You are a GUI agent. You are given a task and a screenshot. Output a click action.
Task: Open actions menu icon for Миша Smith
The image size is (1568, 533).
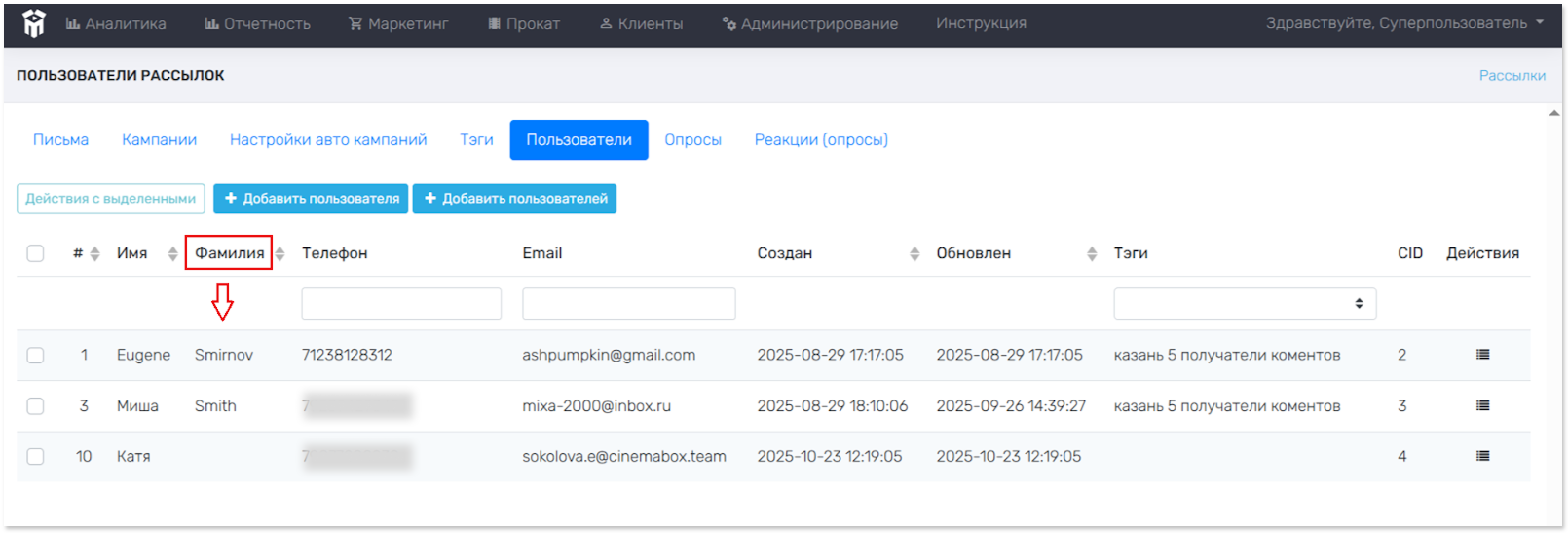coord(1482,405)
